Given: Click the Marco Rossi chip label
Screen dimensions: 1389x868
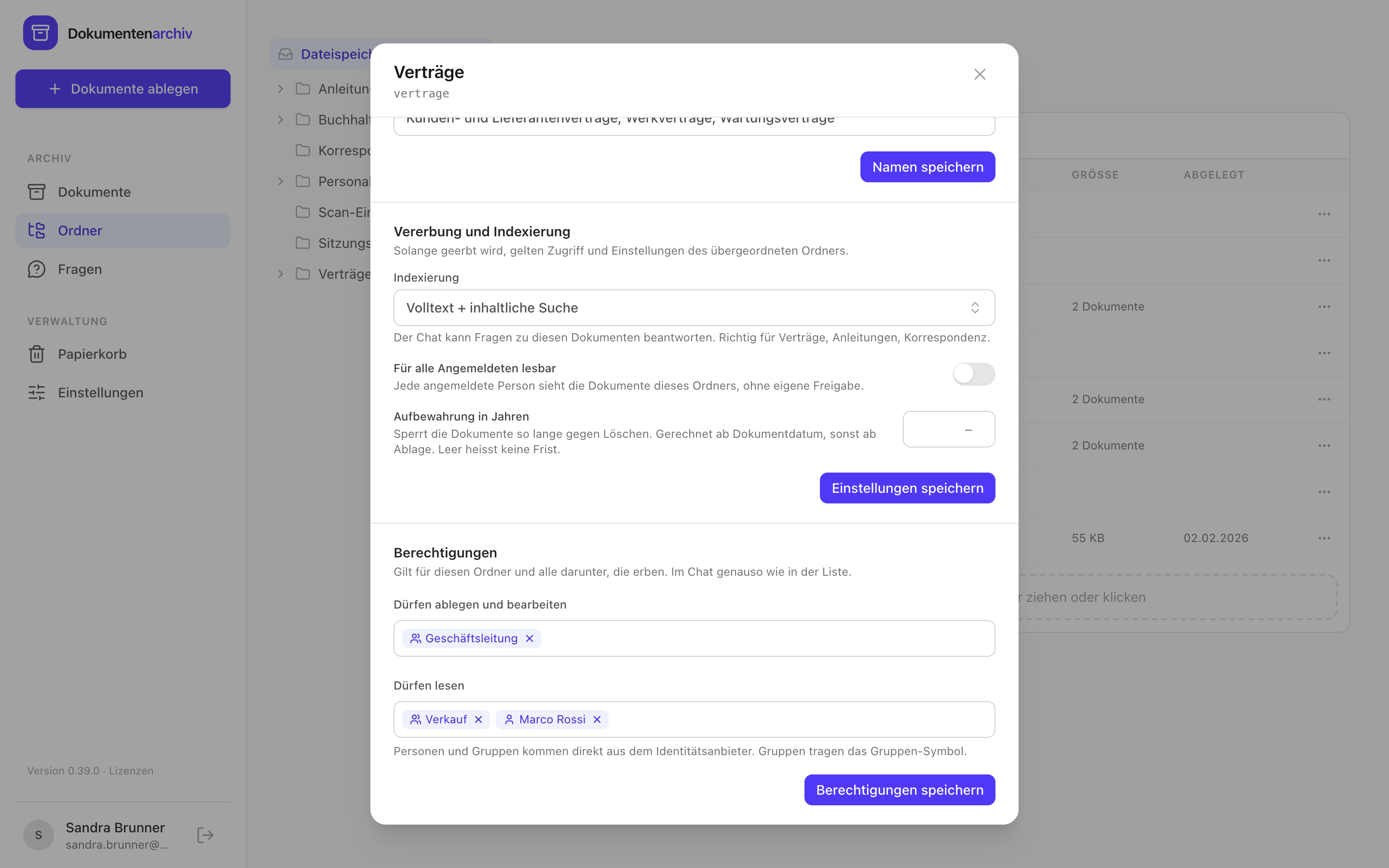Looking at the screenshot, I should (552, 719).
